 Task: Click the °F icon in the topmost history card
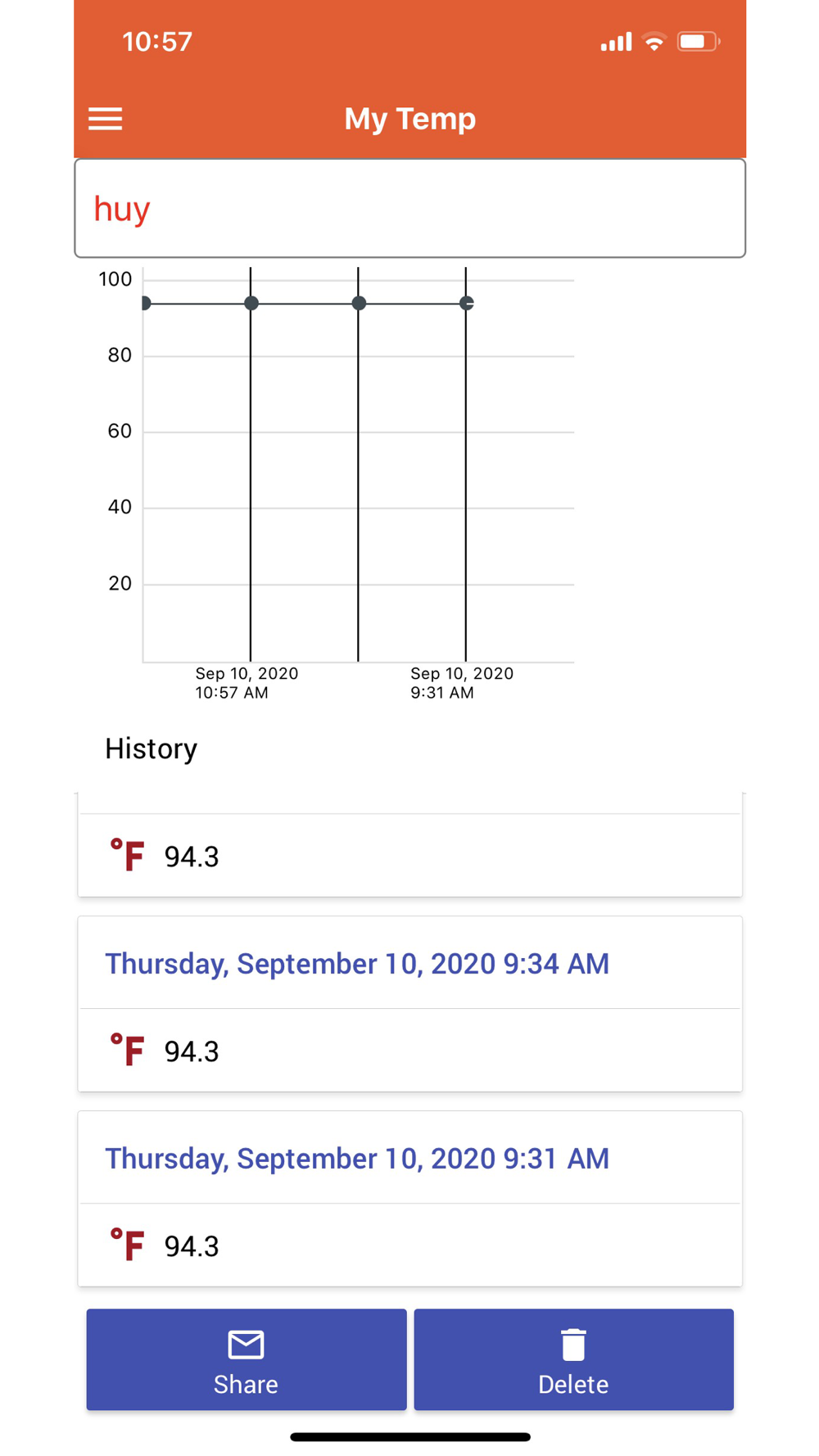coord(128,855)
